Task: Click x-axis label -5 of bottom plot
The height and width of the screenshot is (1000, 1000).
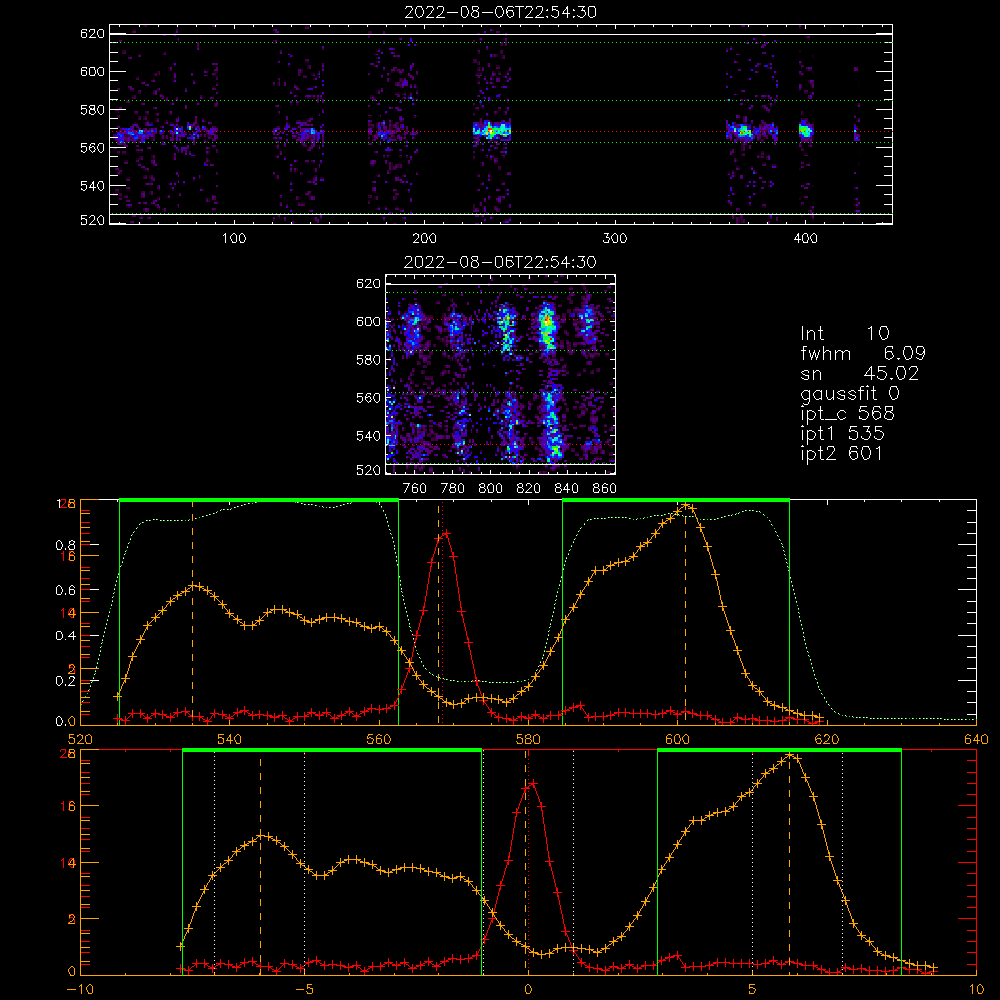Action: click(x=304, y=989)
